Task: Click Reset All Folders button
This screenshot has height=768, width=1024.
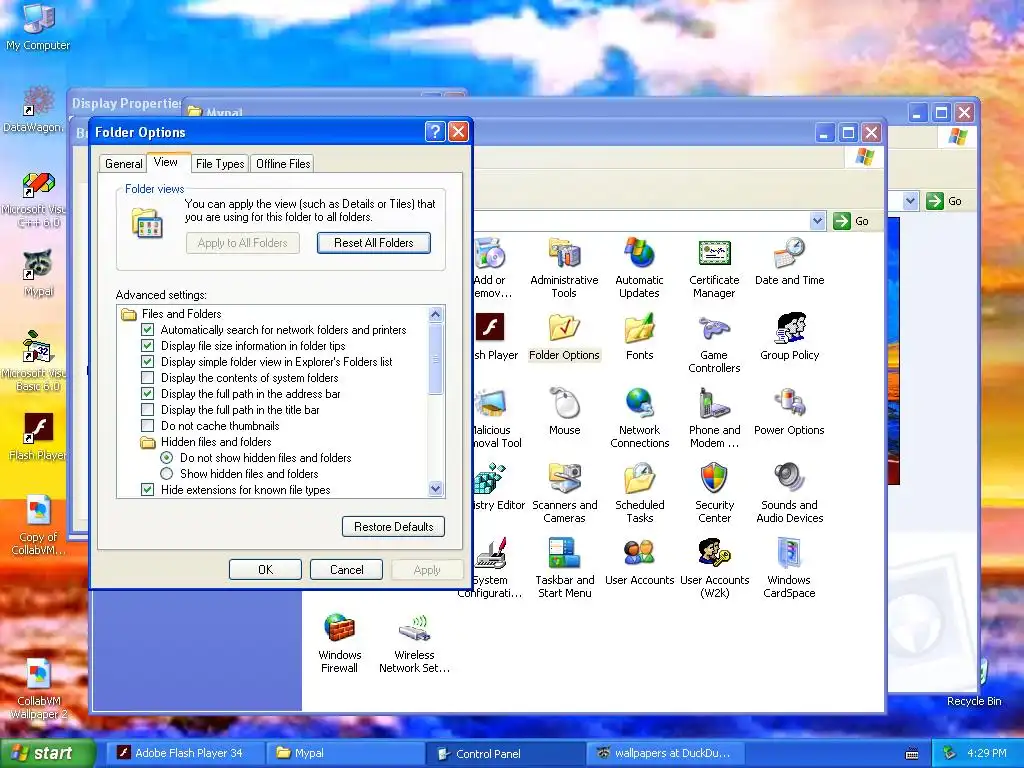Action: 374,243
